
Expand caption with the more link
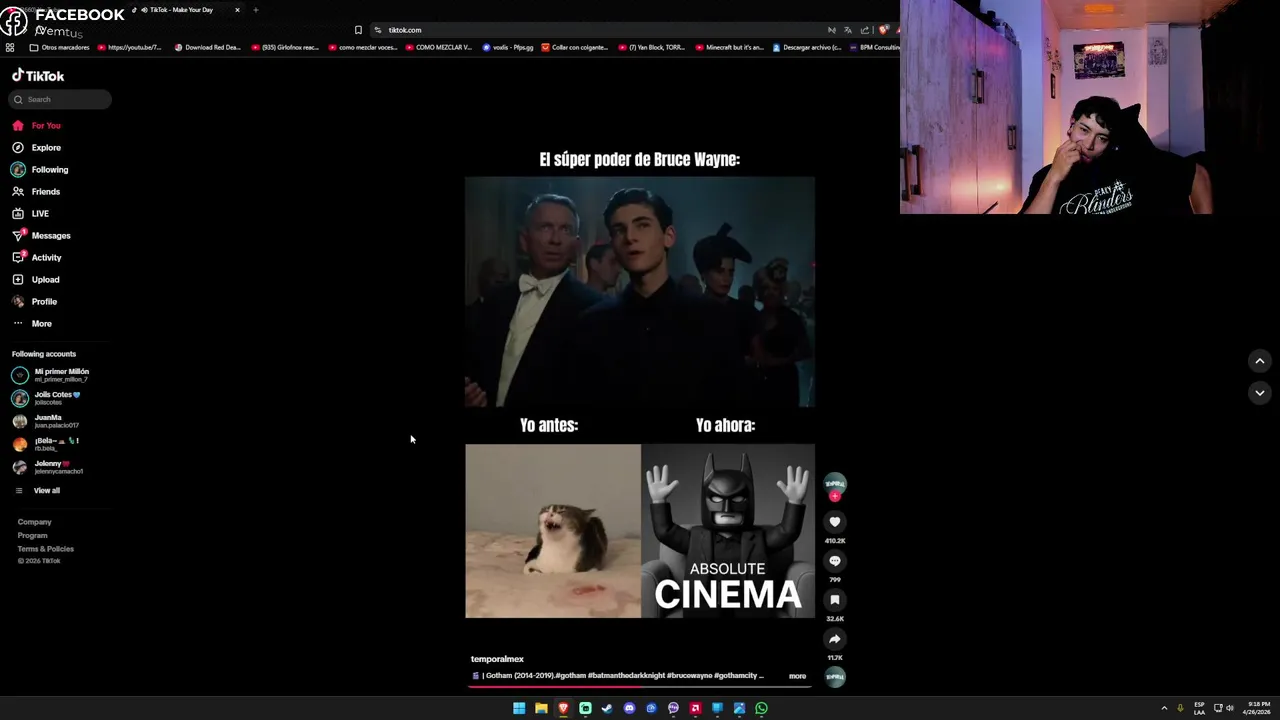tap(797, 676)
